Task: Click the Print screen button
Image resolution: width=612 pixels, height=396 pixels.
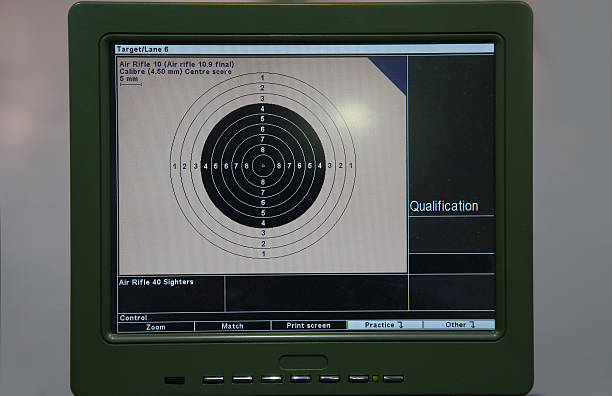Action: pos(308,325)
